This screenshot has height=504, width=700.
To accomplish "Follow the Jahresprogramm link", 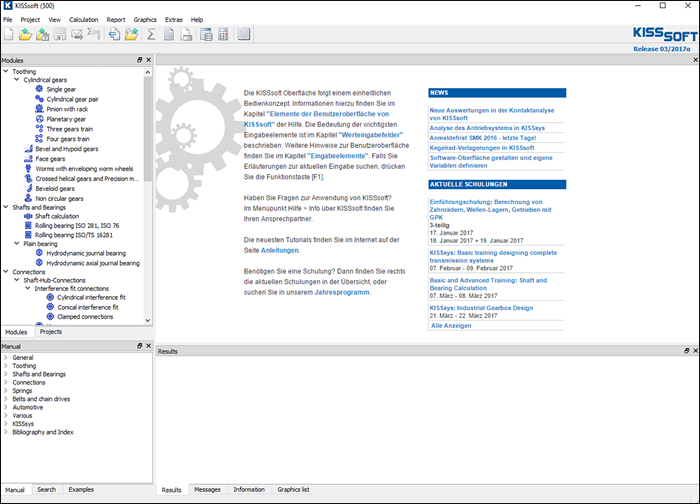I will 342,292.
